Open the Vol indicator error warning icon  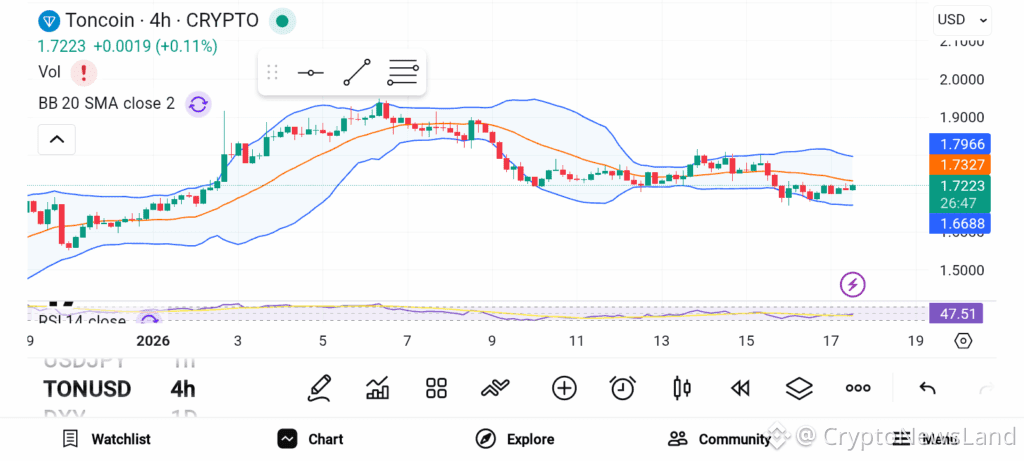coord(84,72)
